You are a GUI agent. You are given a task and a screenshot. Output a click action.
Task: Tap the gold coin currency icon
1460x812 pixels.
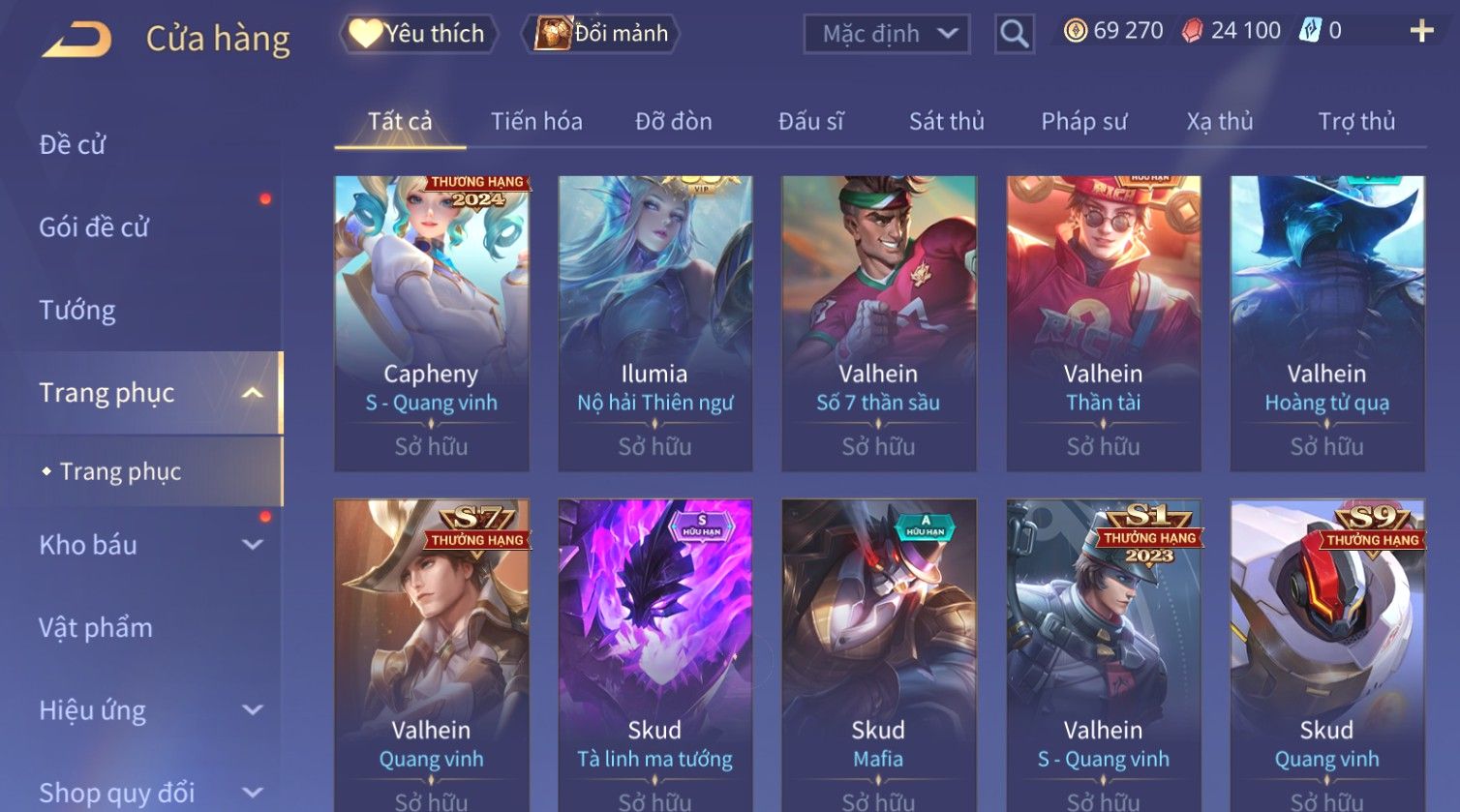coord(1075,31)
